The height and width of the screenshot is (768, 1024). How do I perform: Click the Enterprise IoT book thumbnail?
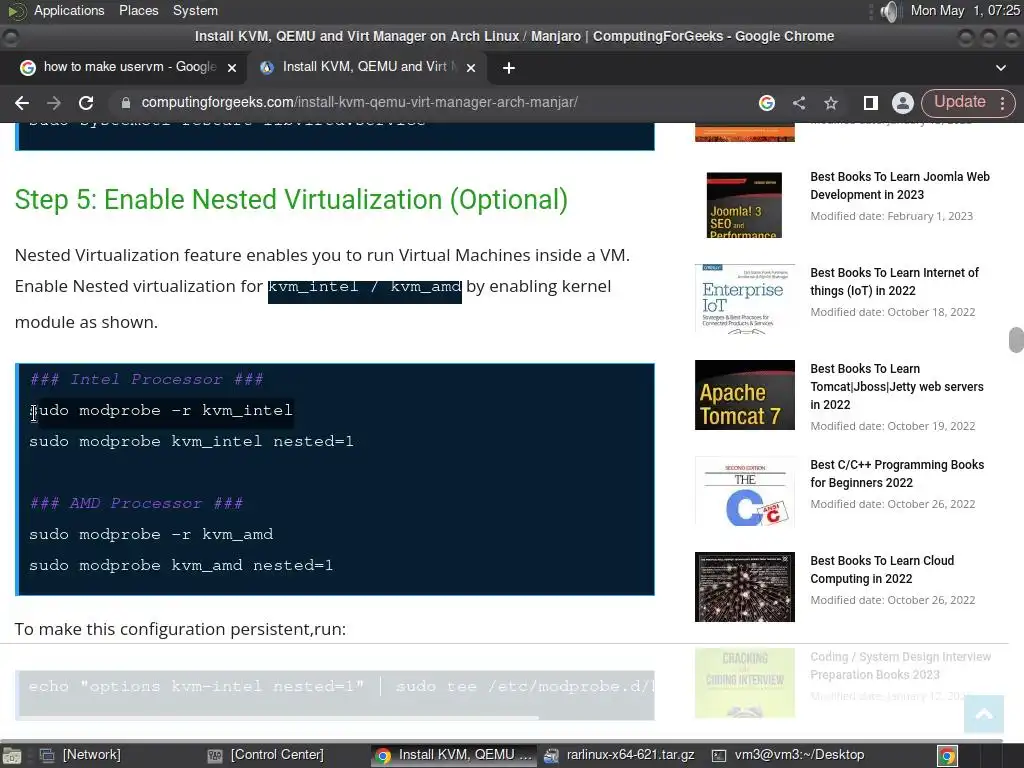tap(744, 299)
